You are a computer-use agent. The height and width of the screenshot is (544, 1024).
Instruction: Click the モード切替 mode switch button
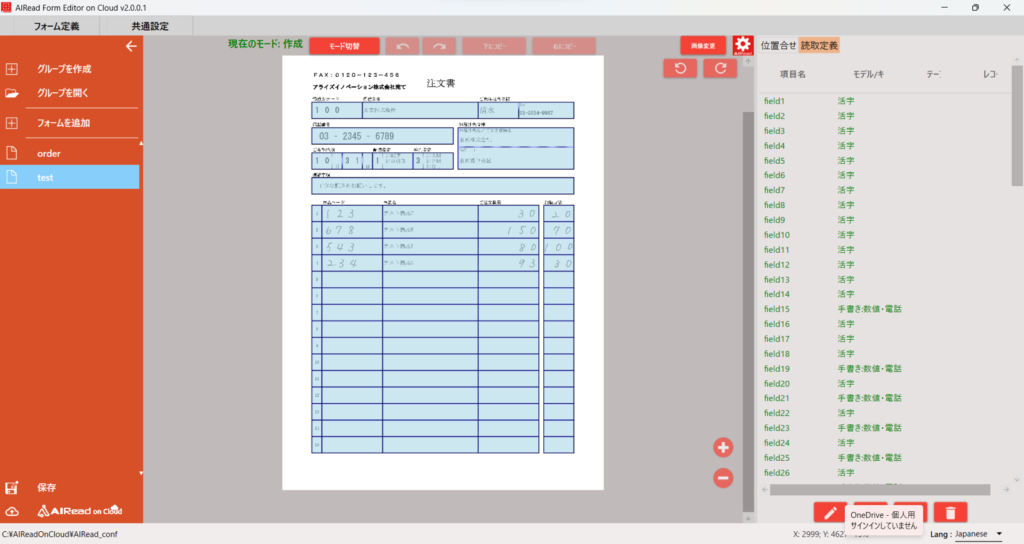344,46
